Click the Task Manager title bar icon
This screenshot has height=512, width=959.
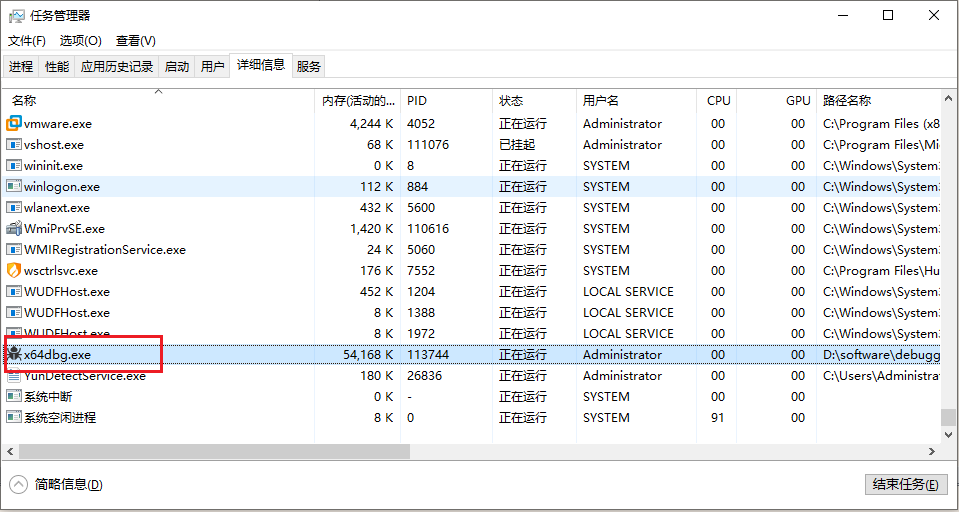(x=16, y=16)
